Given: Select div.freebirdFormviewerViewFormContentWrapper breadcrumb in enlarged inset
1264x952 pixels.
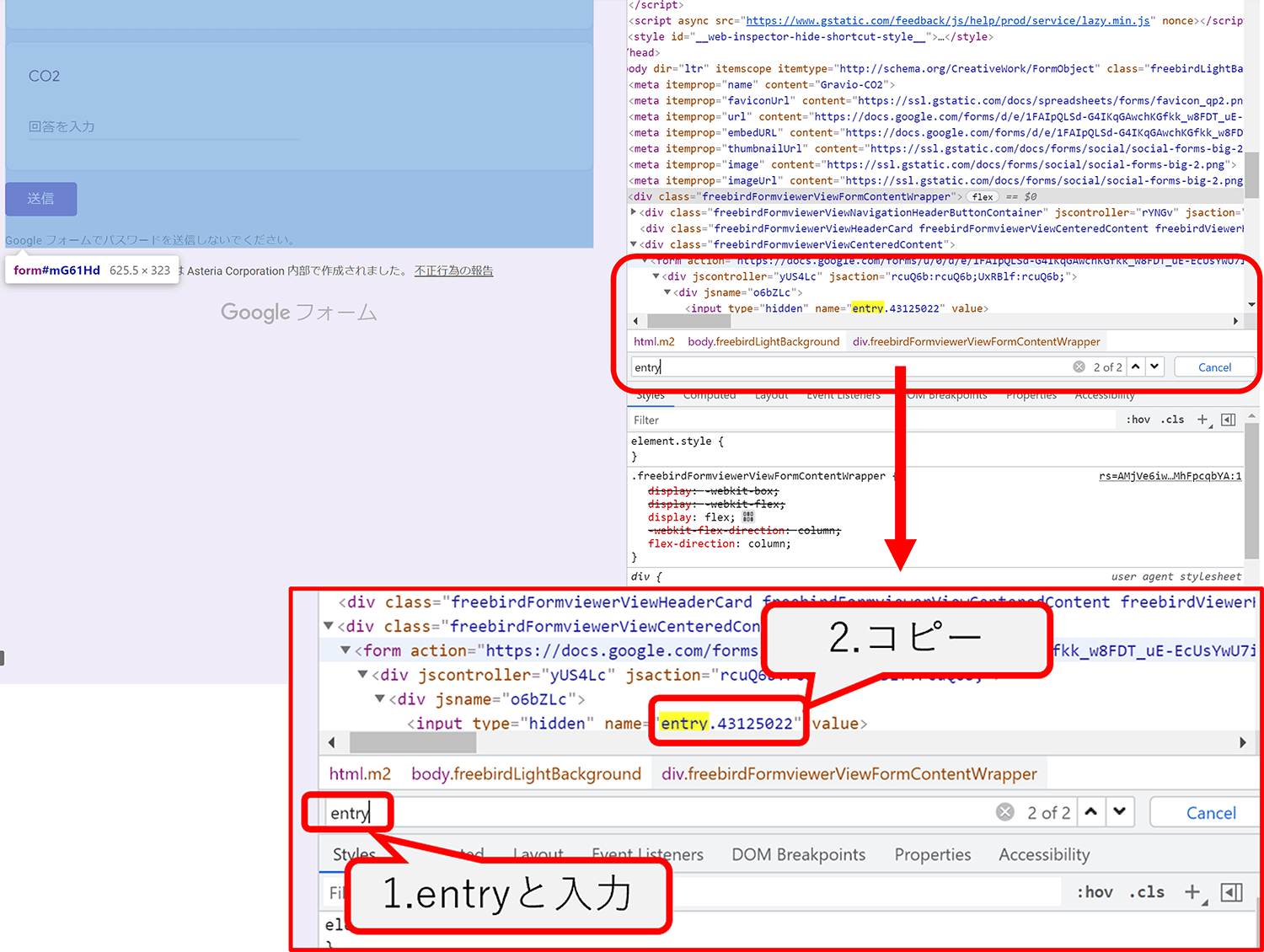Looking at the screenshot, I should (849, 773).
